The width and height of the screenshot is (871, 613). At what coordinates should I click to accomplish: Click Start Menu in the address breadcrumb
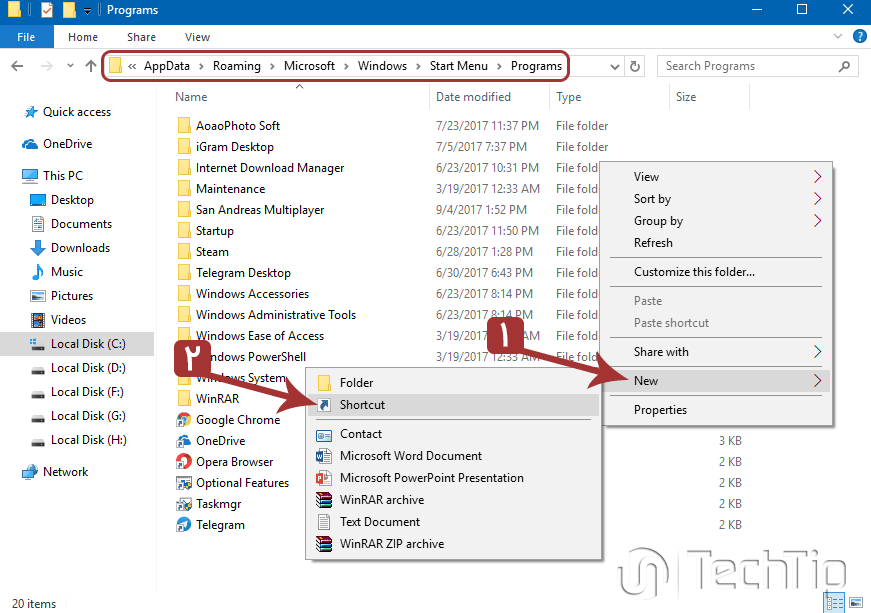[x=459, y=66]
